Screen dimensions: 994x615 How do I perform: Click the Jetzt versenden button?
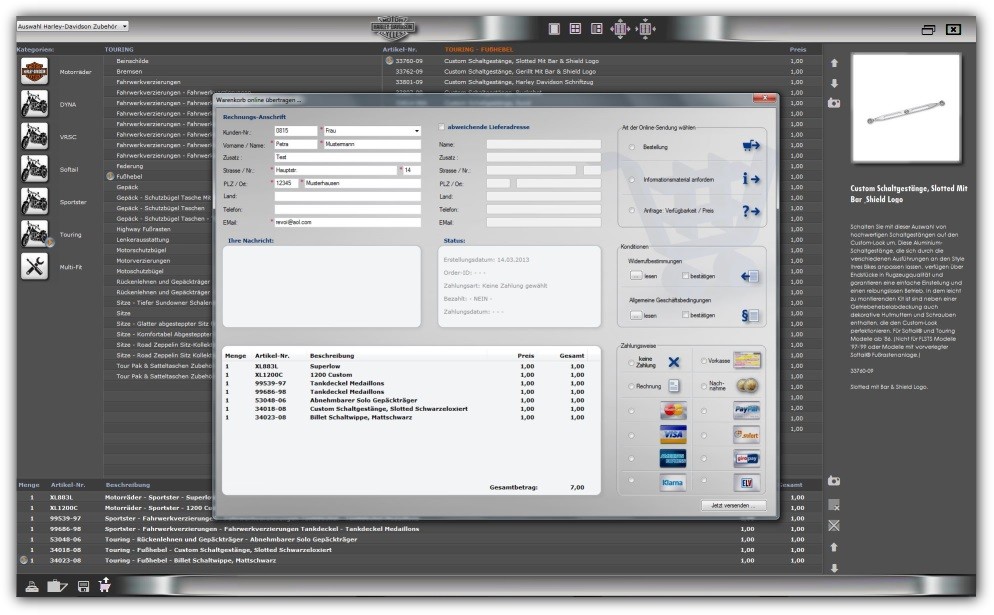734,506
